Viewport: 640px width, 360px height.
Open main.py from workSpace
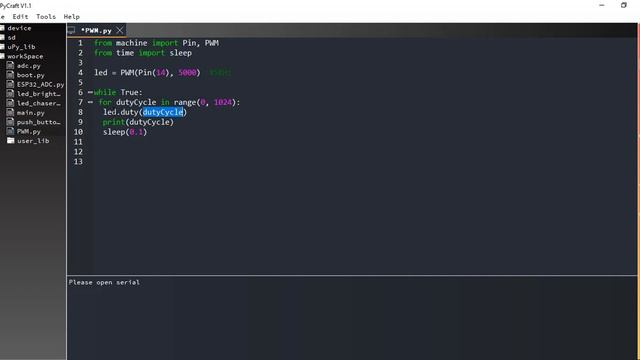point(31,113)
